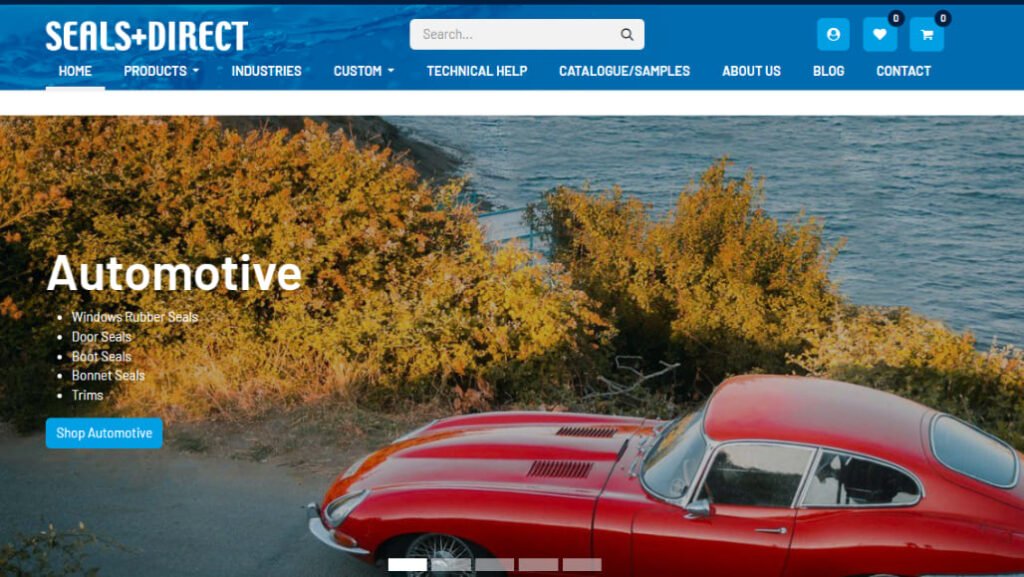
Task: Select the third carousel slide indicator
Action: click(494, 565)
